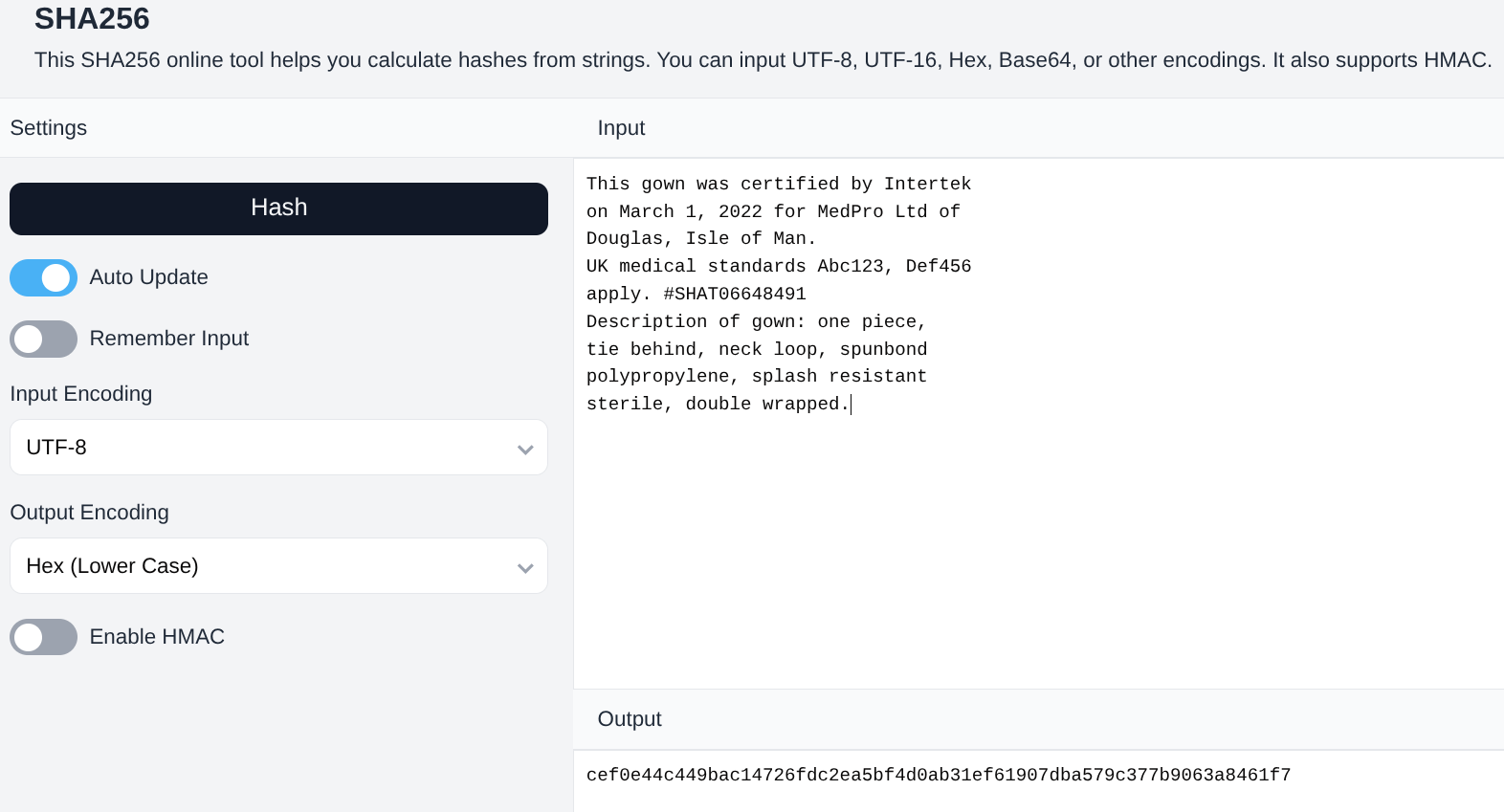Turn off the Auto Update switch
This screenshot has width=1504, height=812.
point(44,277)
